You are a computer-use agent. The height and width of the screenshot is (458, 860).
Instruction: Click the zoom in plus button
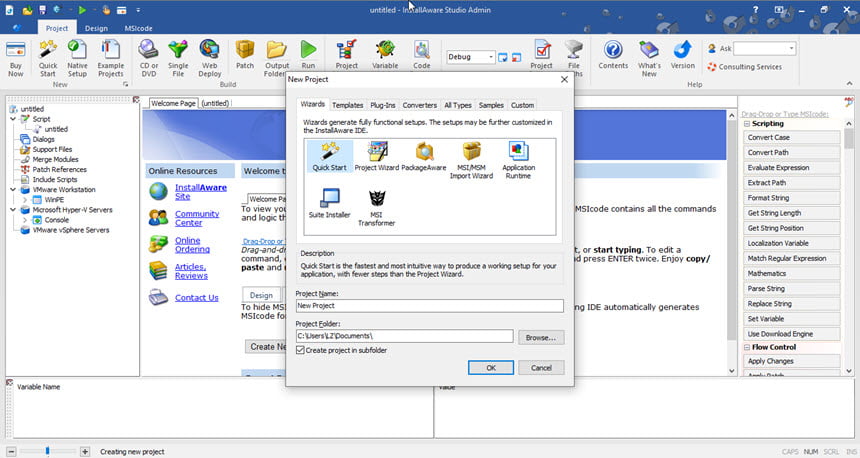tap(84, 451)
